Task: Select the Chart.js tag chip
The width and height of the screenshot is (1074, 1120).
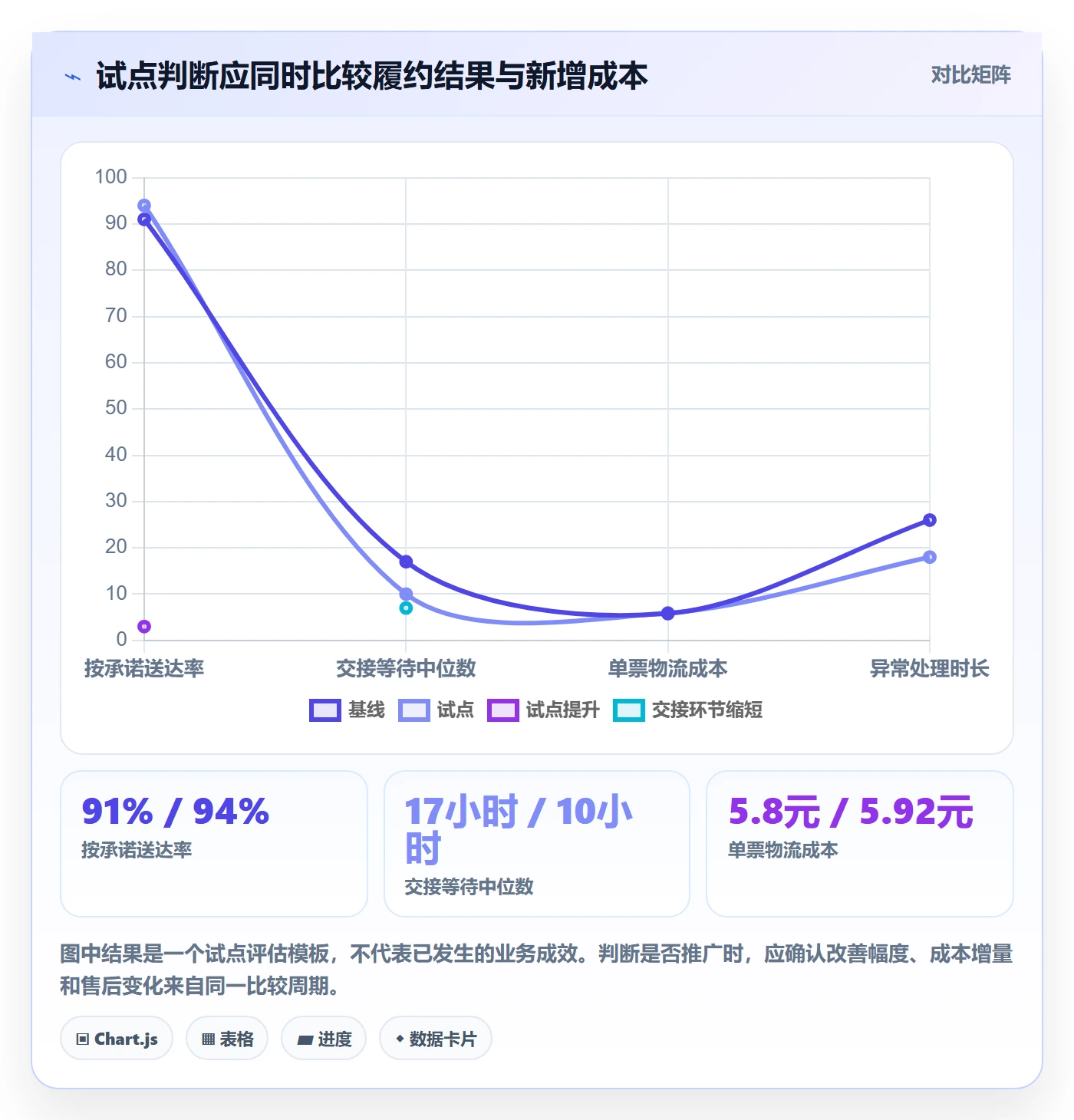Action: [x=117, y=1039]
